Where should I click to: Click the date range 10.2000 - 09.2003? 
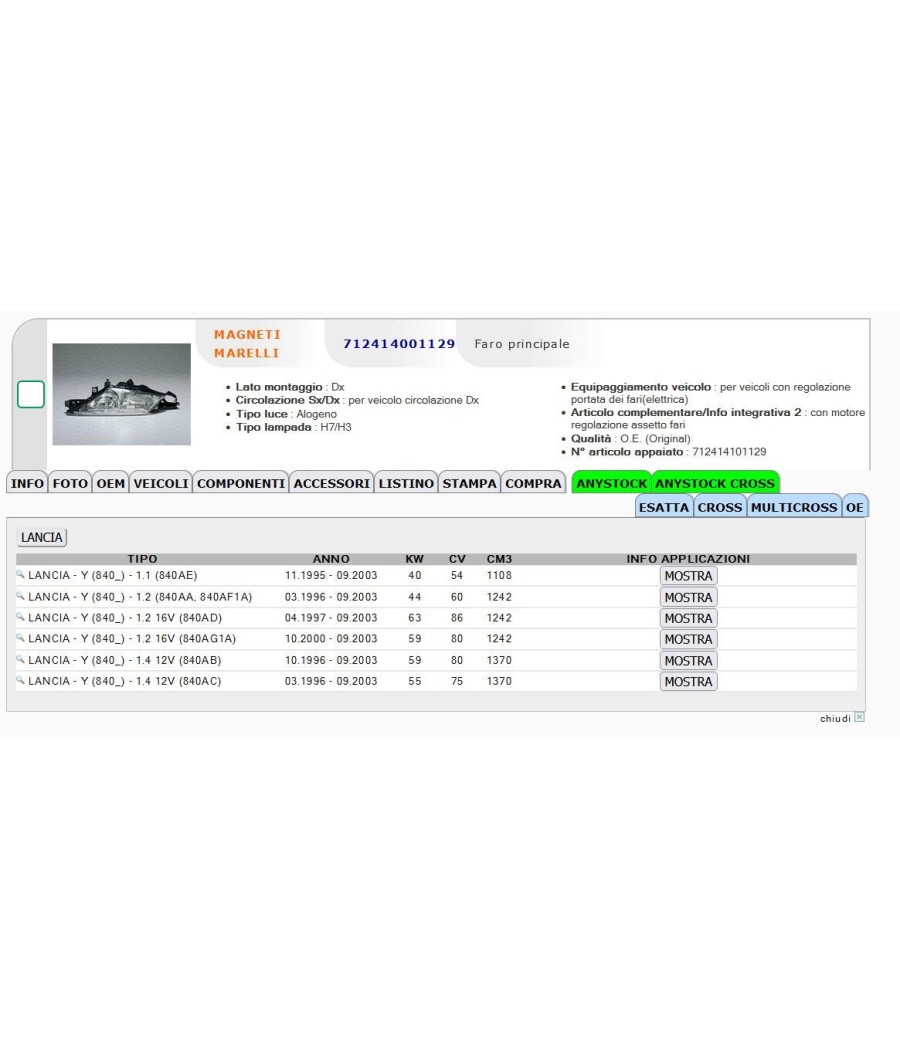(331, 638)
